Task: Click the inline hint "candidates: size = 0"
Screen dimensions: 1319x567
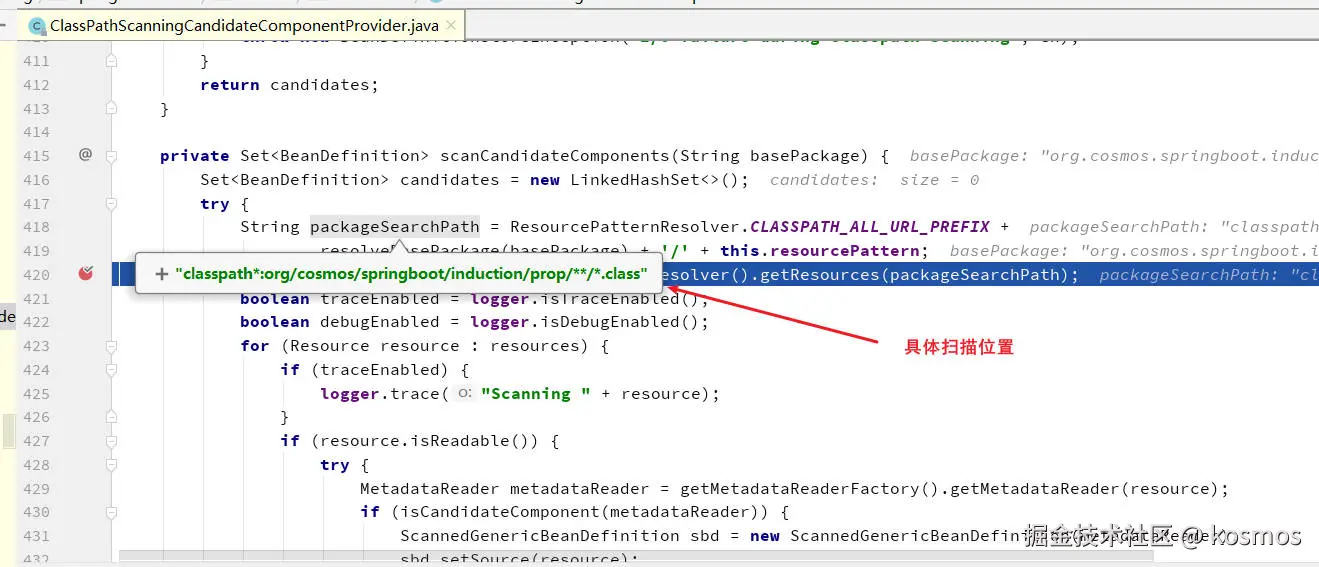Action: (x=875, y=180)
